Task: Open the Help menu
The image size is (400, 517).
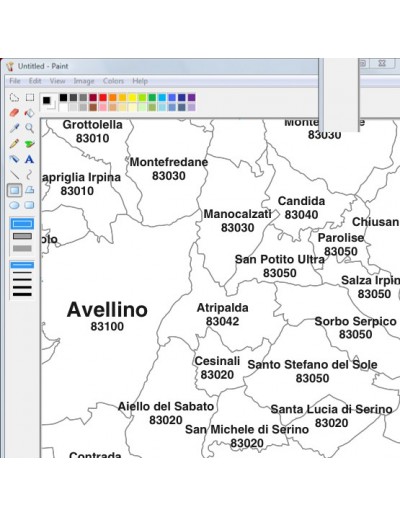Action: (140, 81)
